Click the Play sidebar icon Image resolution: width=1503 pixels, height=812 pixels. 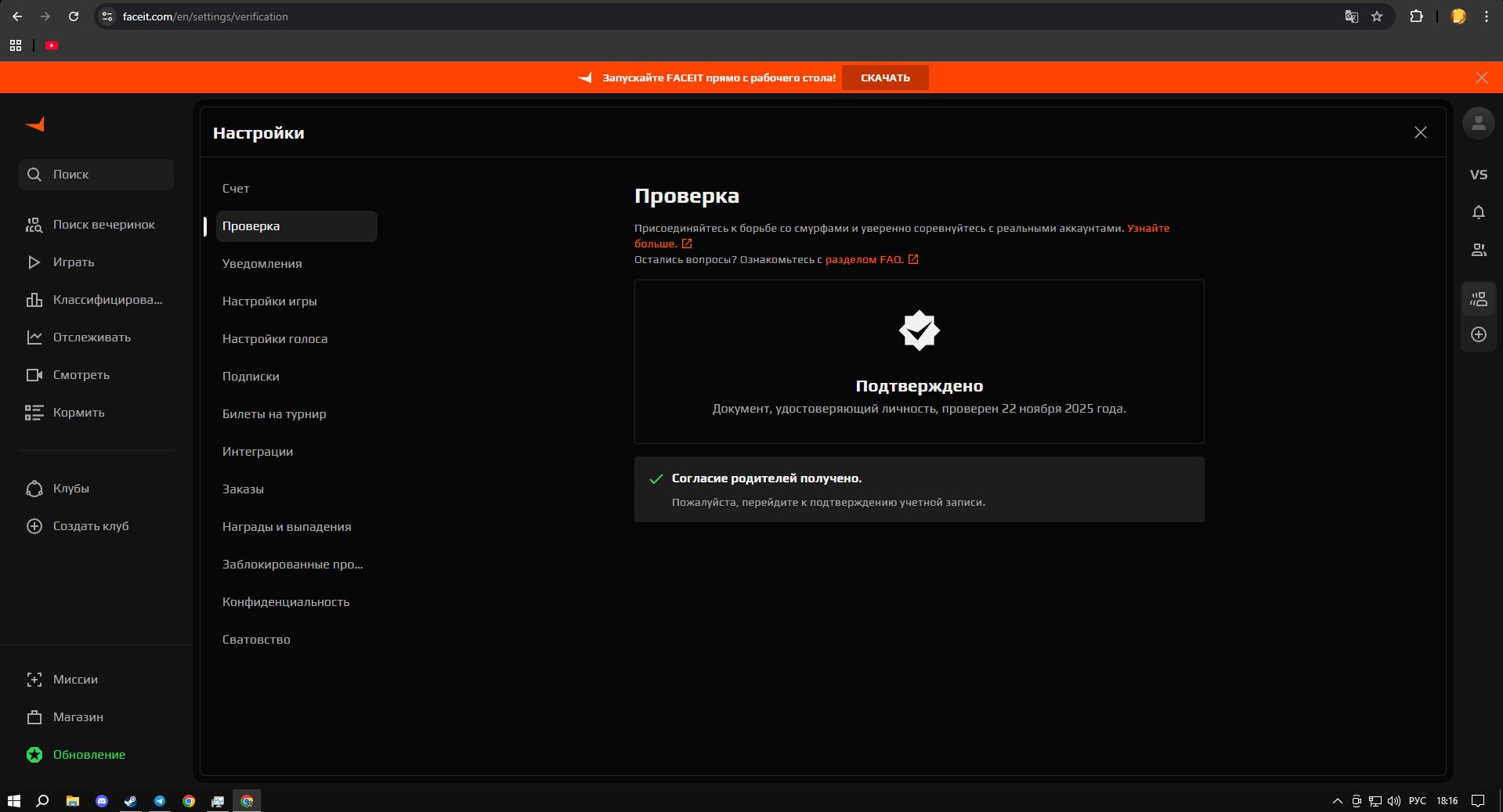(x=34, y=262)
